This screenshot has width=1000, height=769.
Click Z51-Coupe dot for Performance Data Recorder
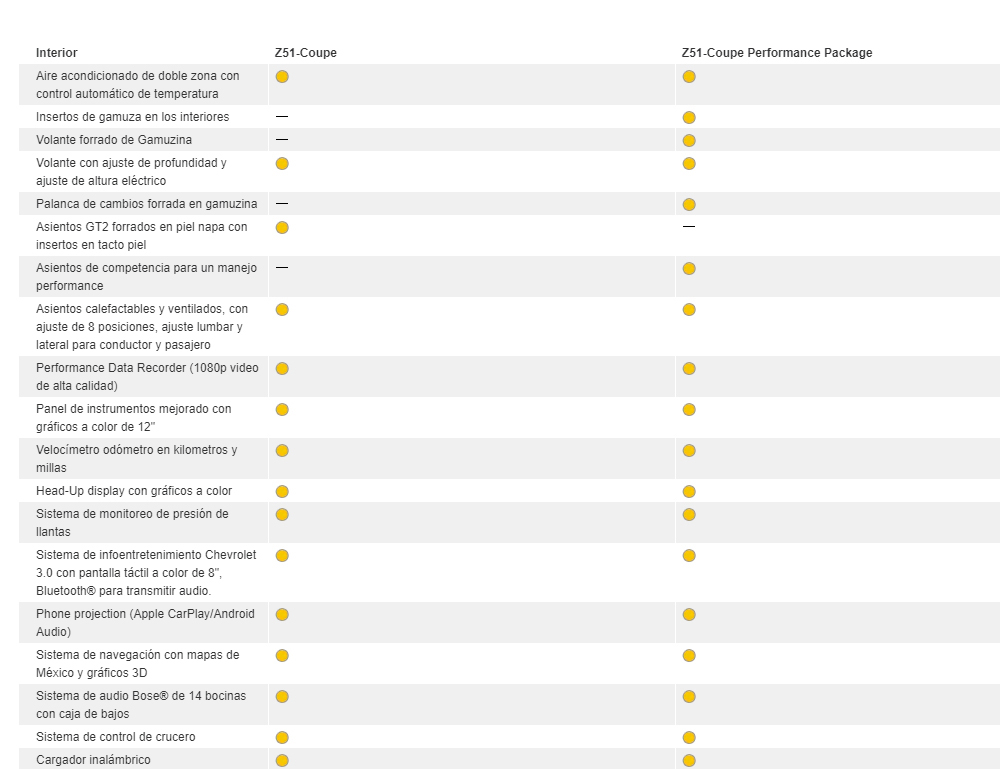(x=282, y=369)
